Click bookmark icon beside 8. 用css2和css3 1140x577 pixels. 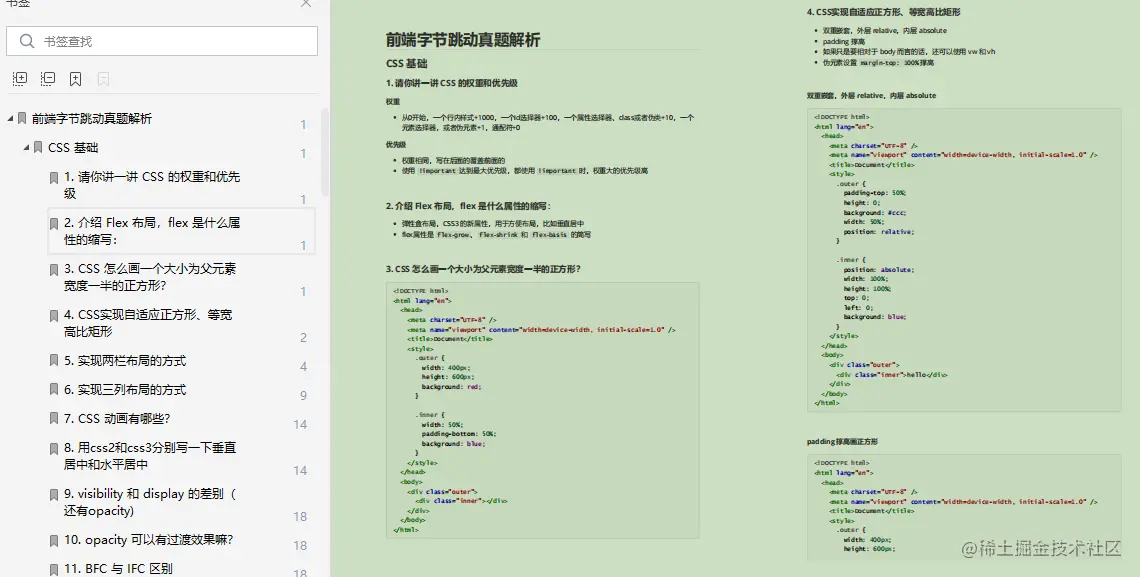tap(54, 448)
